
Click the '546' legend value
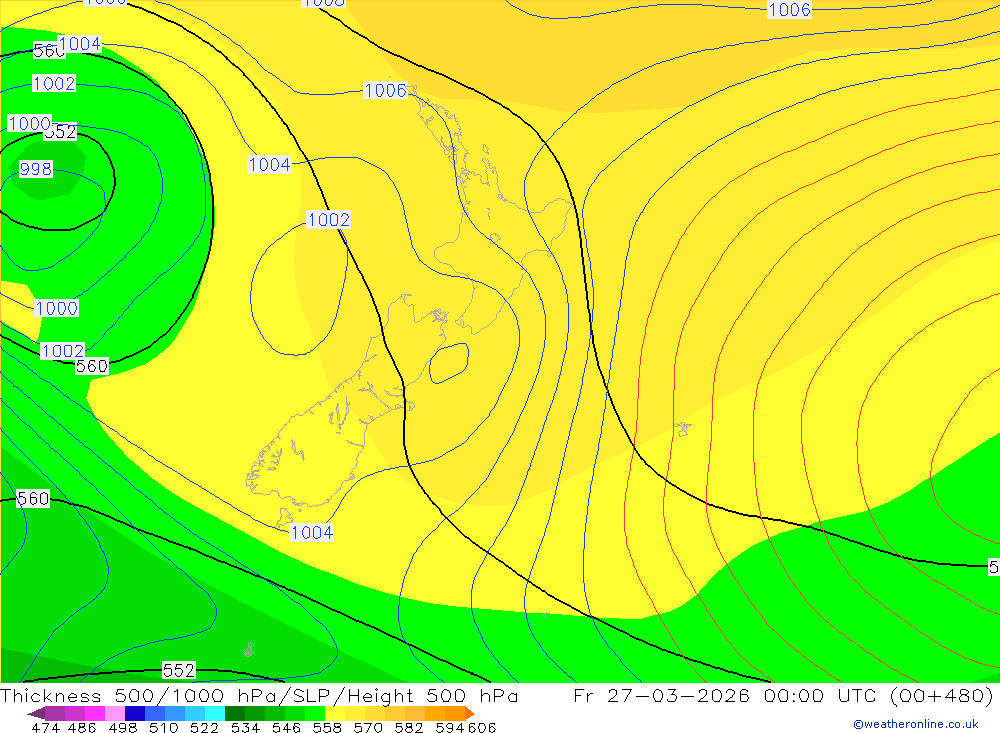(x=286, y=728)
